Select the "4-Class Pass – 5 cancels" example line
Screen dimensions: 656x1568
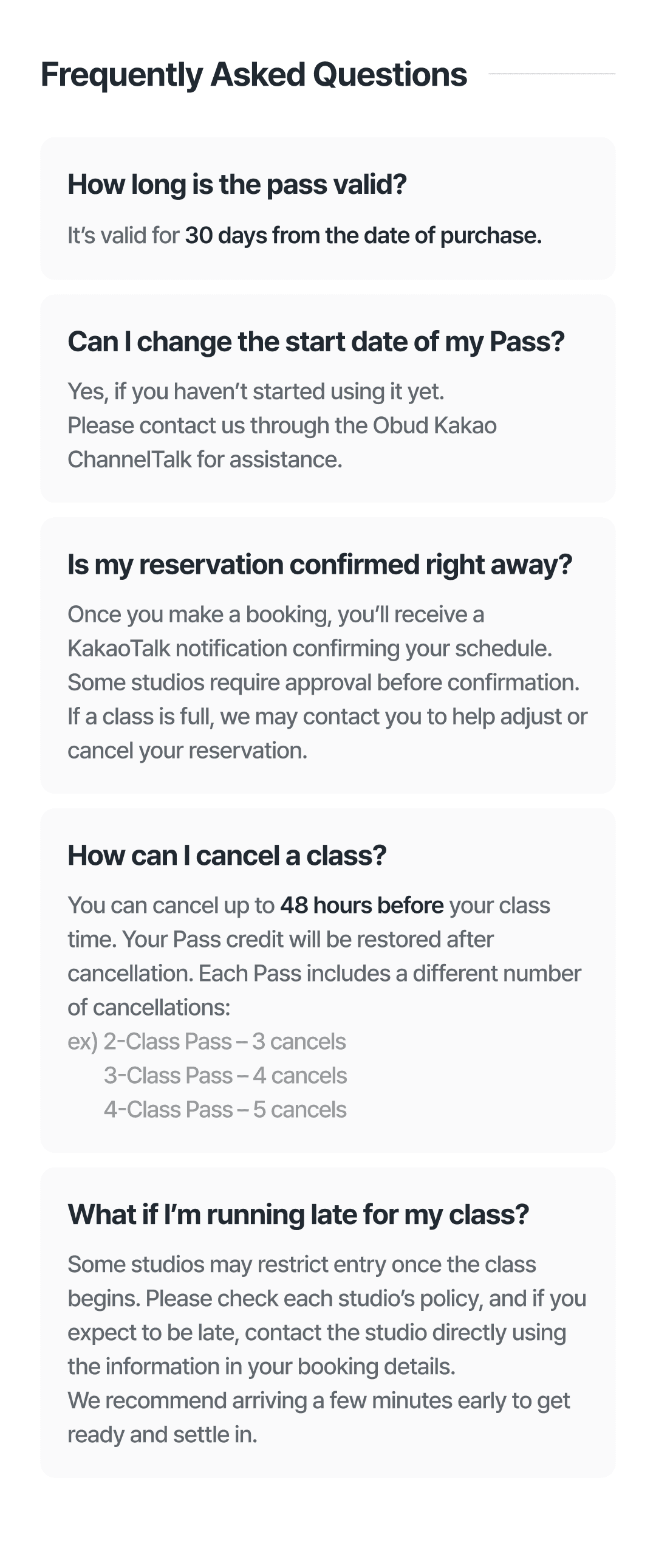click(225, 1110)
